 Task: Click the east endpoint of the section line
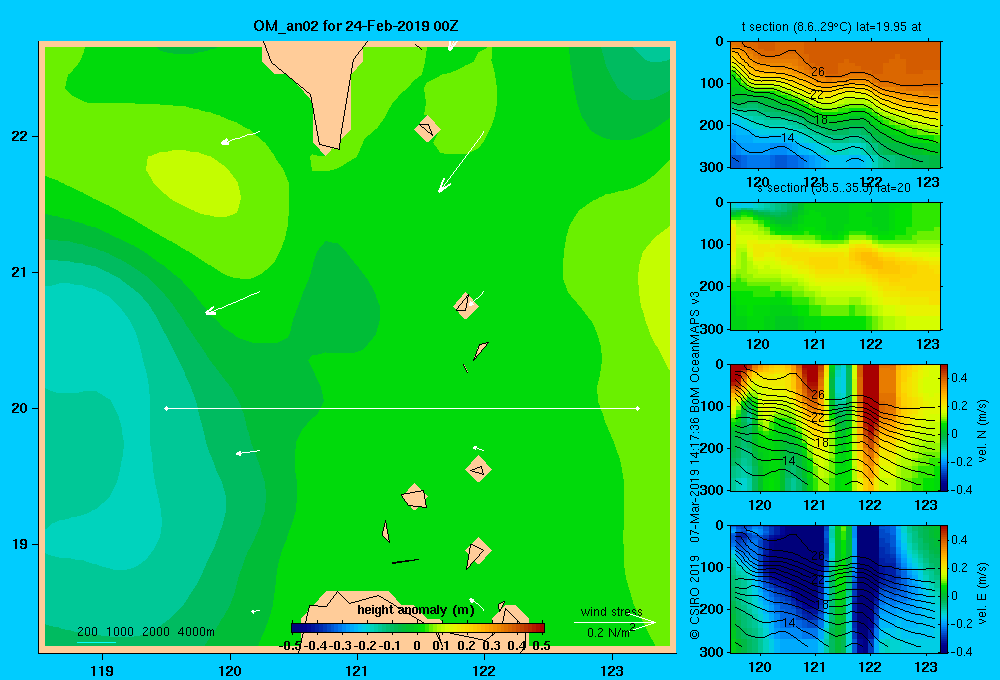point(638,408)
